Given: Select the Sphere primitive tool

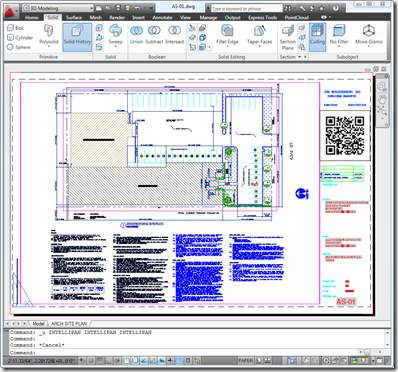Looking at the screenshot, I should 19,47.
